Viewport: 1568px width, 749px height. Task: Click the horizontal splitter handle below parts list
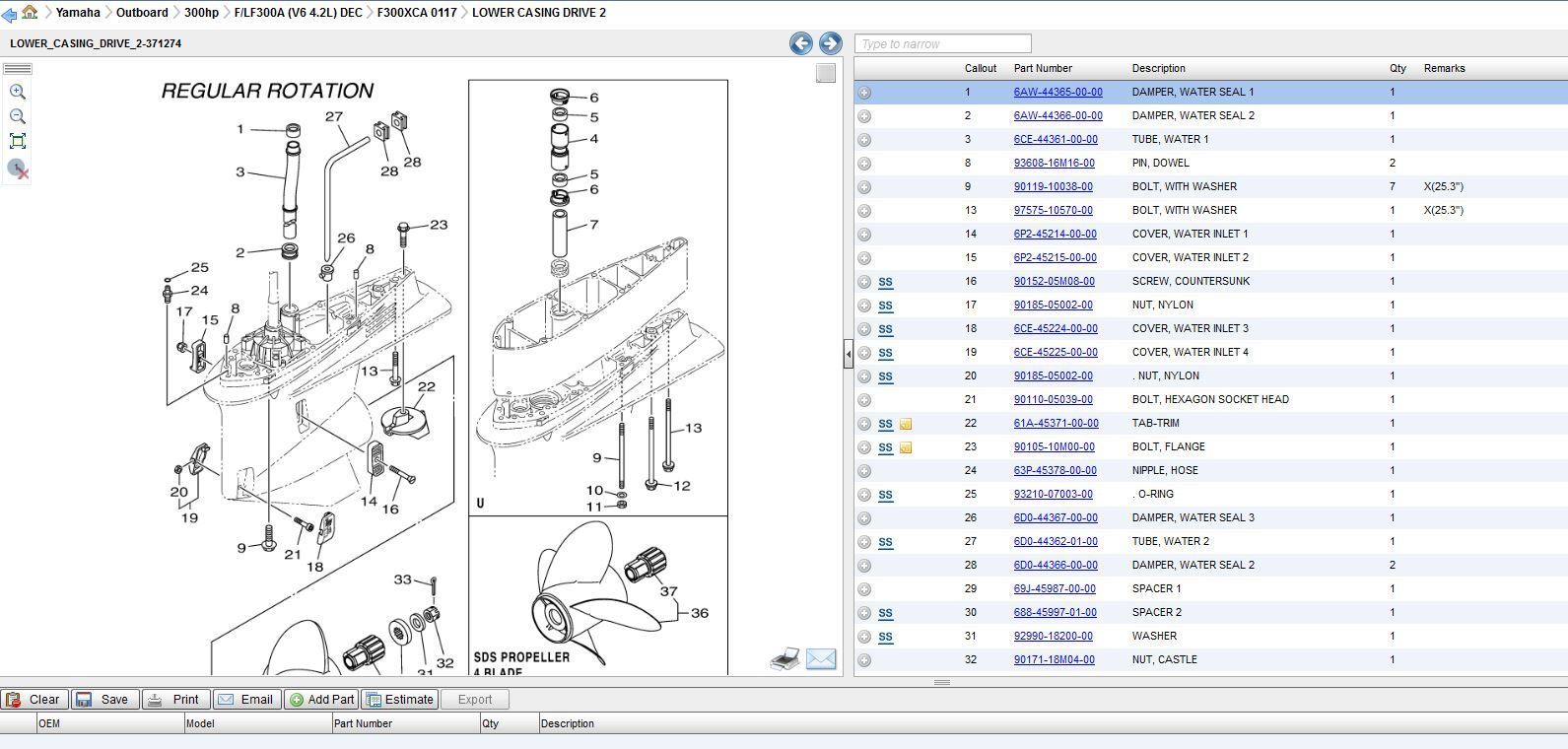[x=942, y=682]
